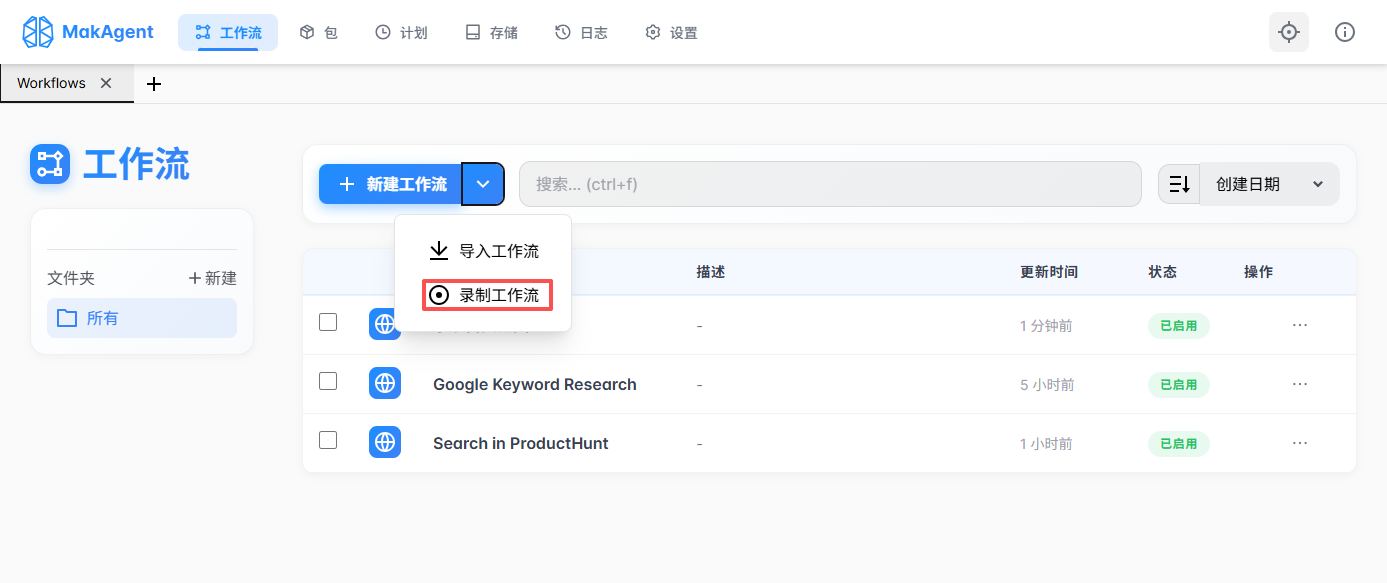
Task: Select the checkbox in the first workflow row
Action: 328,324
